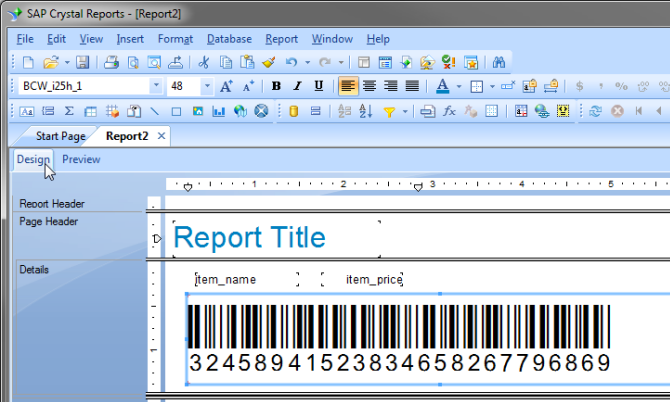The image size is (670, 402).
Task: Click the font color A swatch
Action: (443, 86)
